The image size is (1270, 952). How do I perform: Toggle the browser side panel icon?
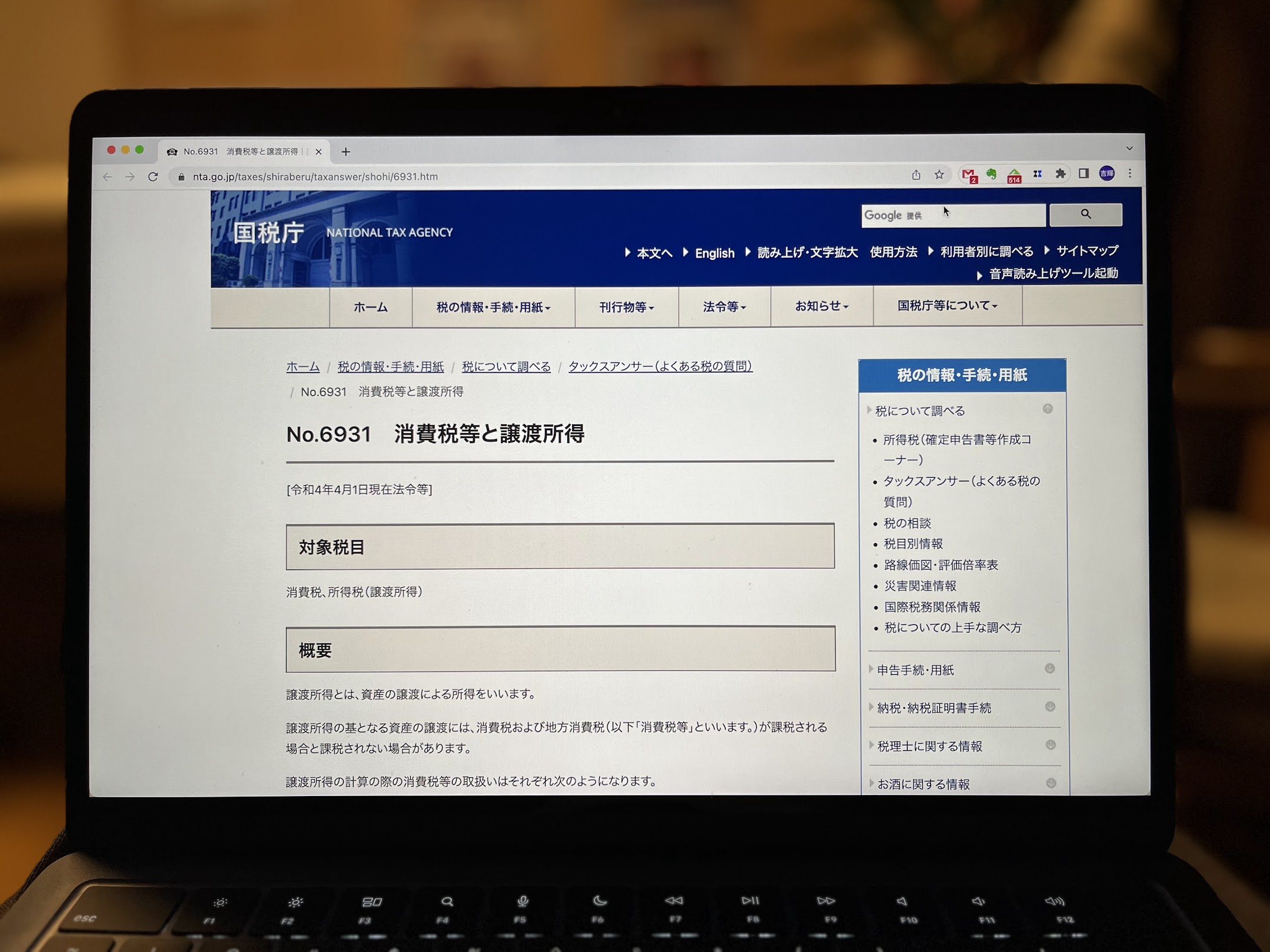pos(1083,174)
